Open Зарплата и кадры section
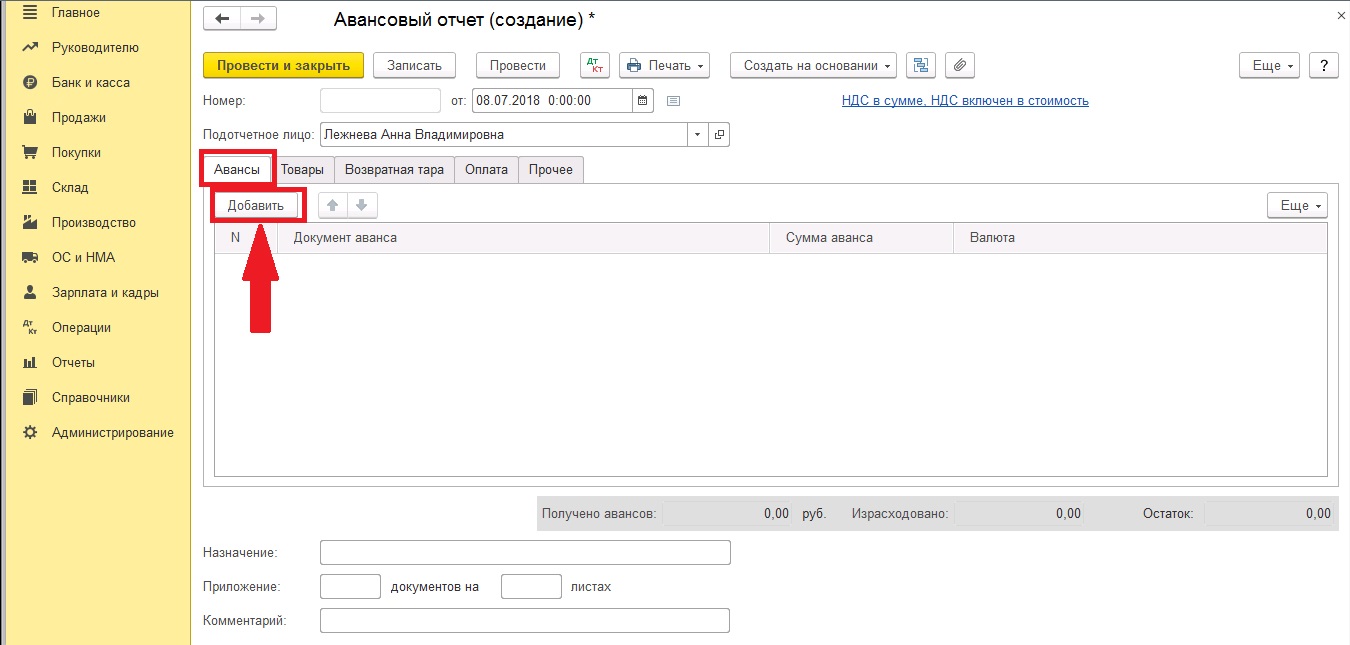Viewport: 1350px width, 645px height. click(x=105, y=292)
